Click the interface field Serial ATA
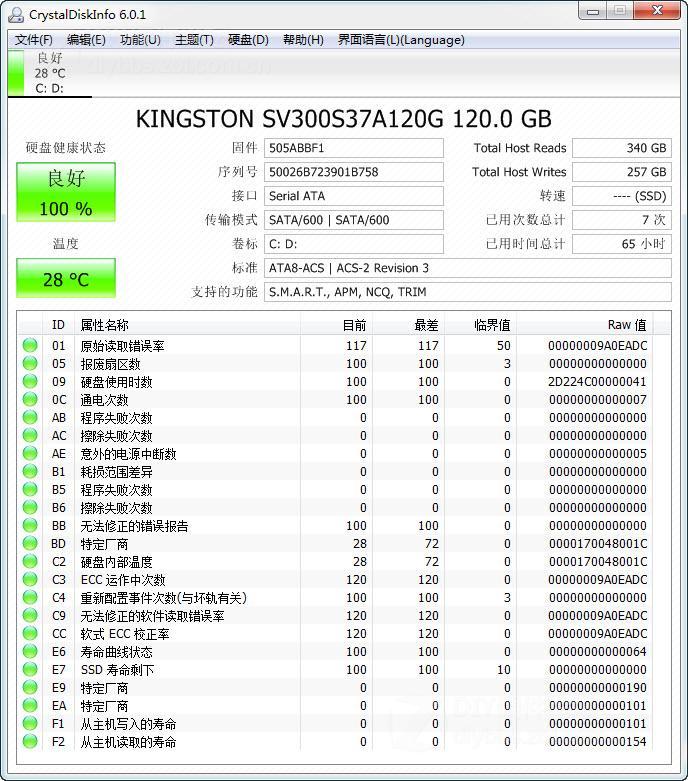 pyautogui.click(x=354, y=196)
